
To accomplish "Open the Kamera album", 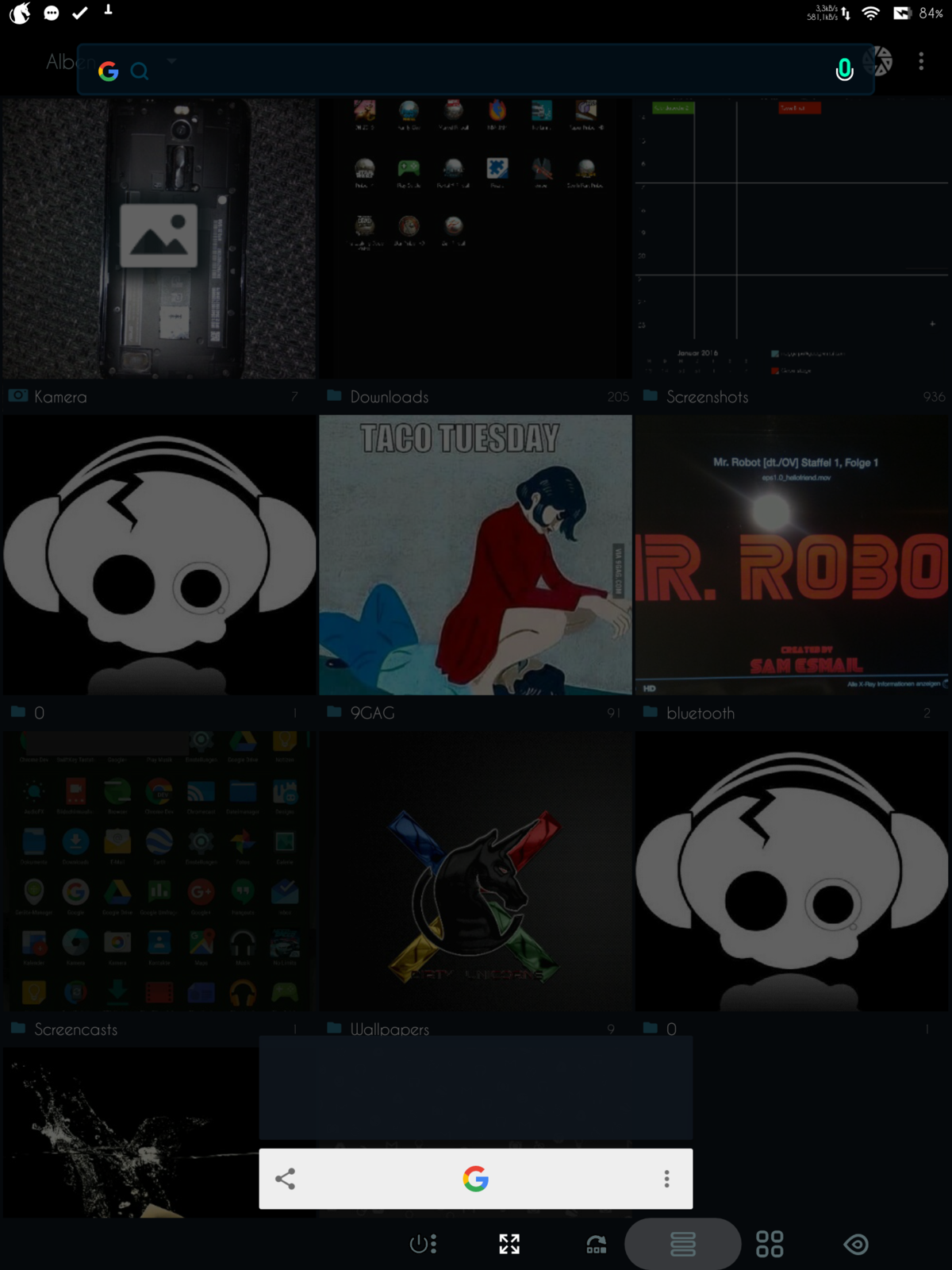I will [x=159, y=238].
